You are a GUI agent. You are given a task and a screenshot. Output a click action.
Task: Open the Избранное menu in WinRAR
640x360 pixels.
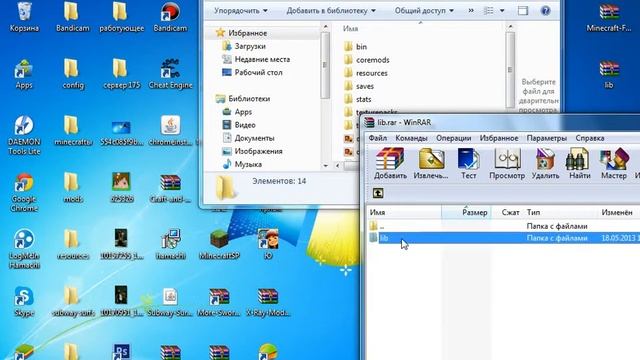tap(499, 138)
